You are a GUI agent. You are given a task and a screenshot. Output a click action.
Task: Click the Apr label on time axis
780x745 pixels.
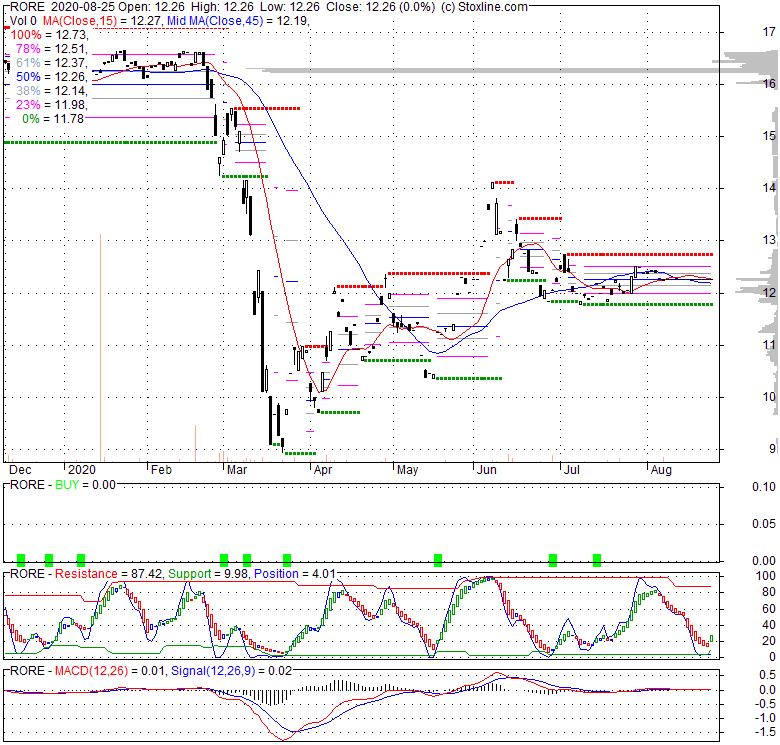323,470
